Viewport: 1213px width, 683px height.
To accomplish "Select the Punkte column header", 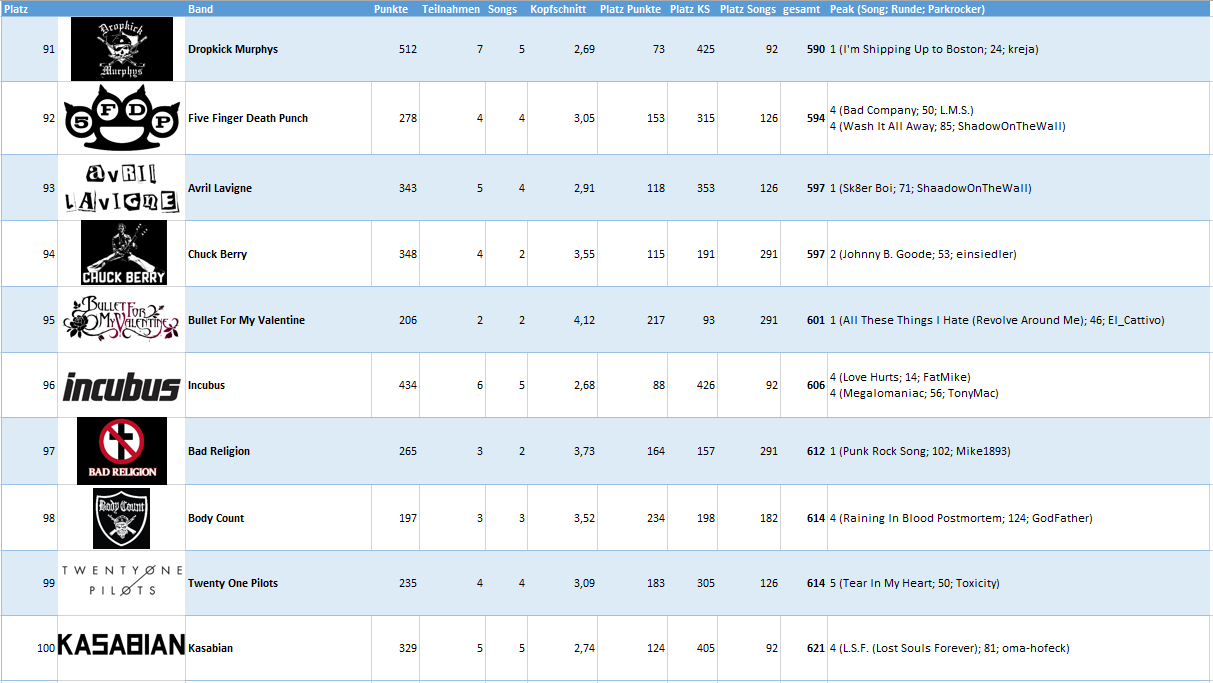I will click(391, 9).
